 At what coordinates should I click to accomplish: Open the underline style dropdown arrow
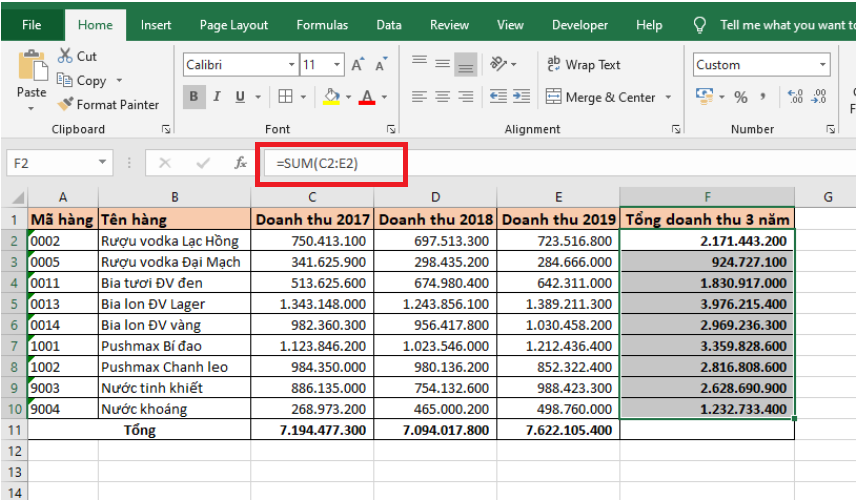(x=258, y=97)
